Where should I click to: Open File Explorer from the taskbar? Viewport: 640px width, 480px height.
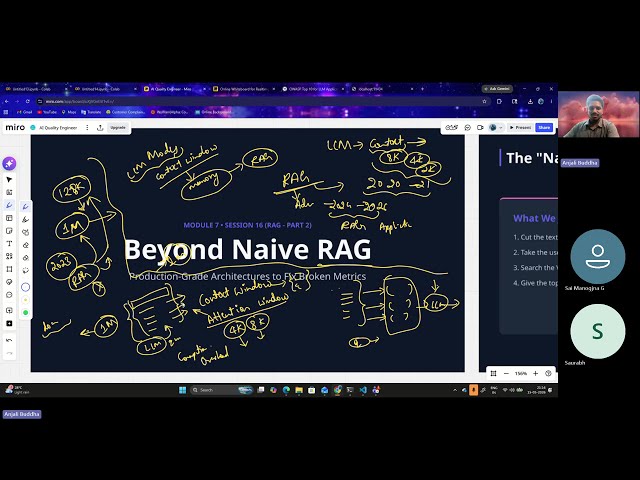pyautogui.click(x=299, y=390)
